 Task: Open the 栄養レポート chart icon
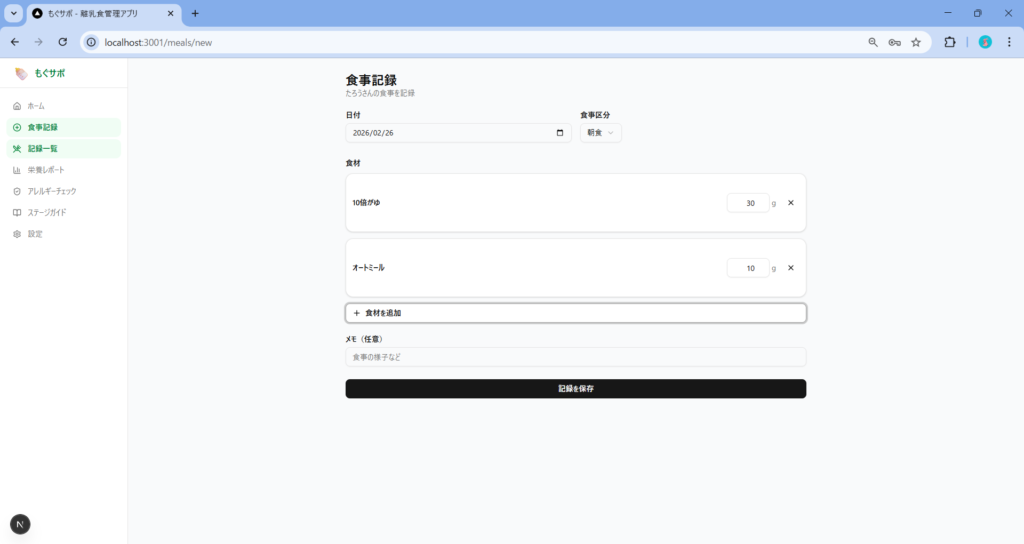[17, 170]
